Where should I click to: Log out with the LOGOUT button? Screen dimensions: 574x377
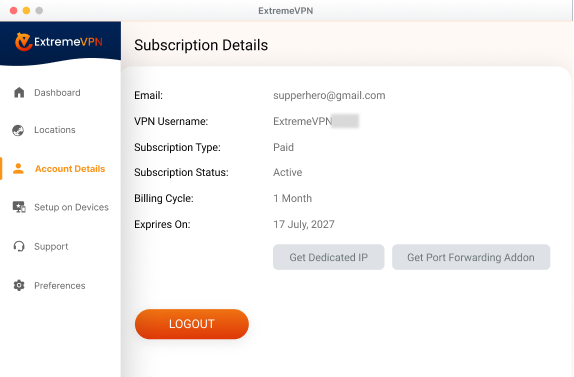(192, 324)
